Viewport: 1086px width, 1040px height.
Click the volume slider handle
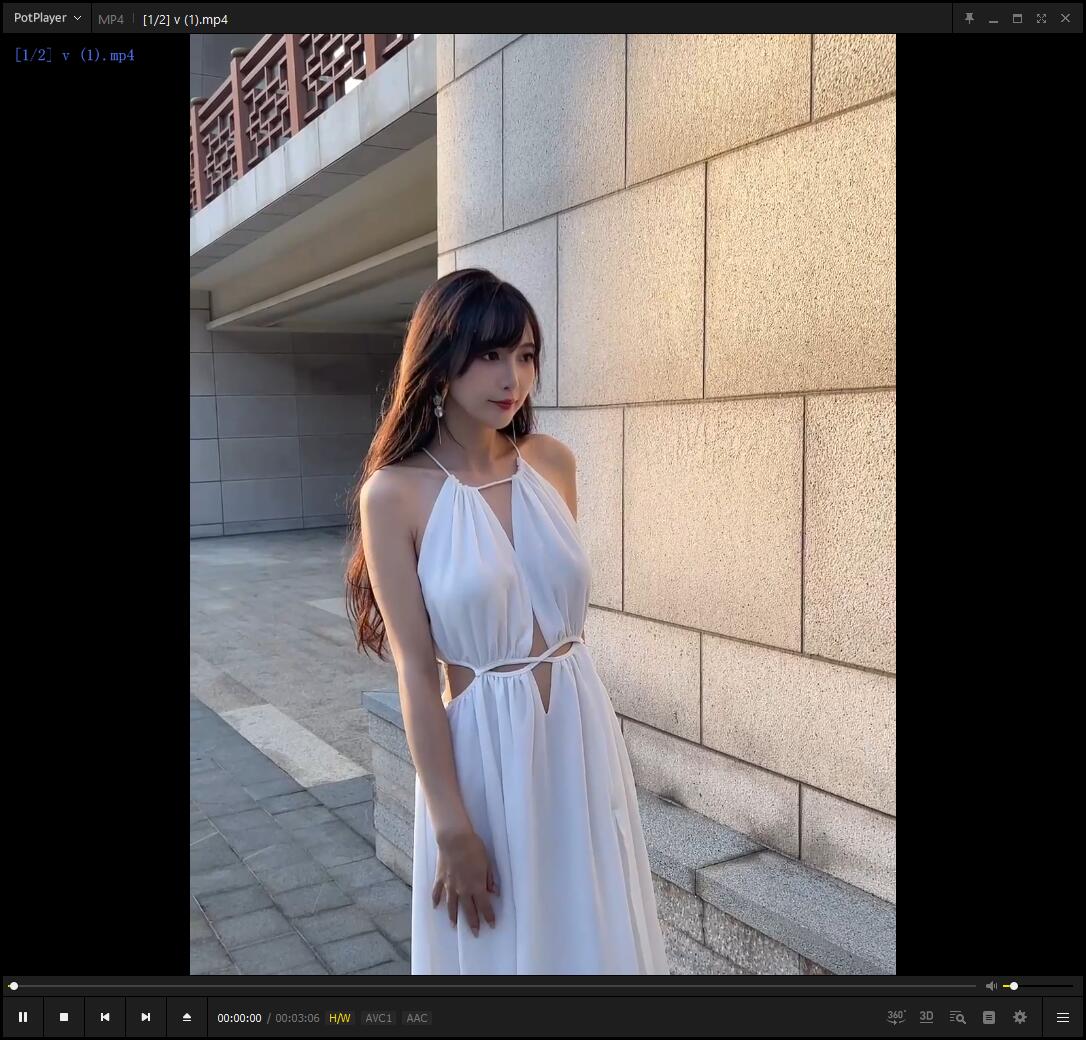click(1014, 985)
